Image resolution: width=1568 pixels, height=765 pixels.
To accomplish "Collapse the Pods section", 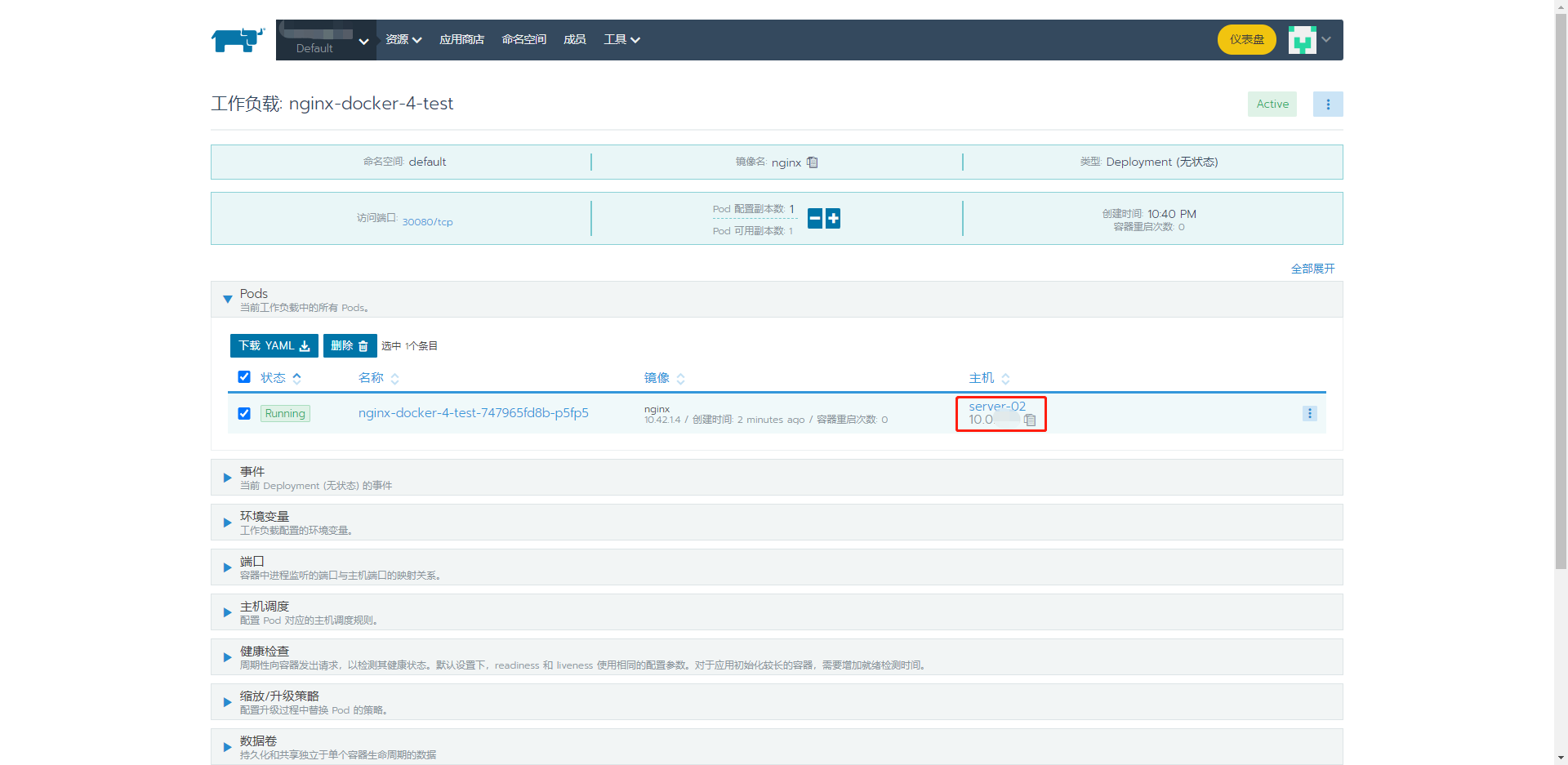I will pyautogui.click(x=228, y=300).
